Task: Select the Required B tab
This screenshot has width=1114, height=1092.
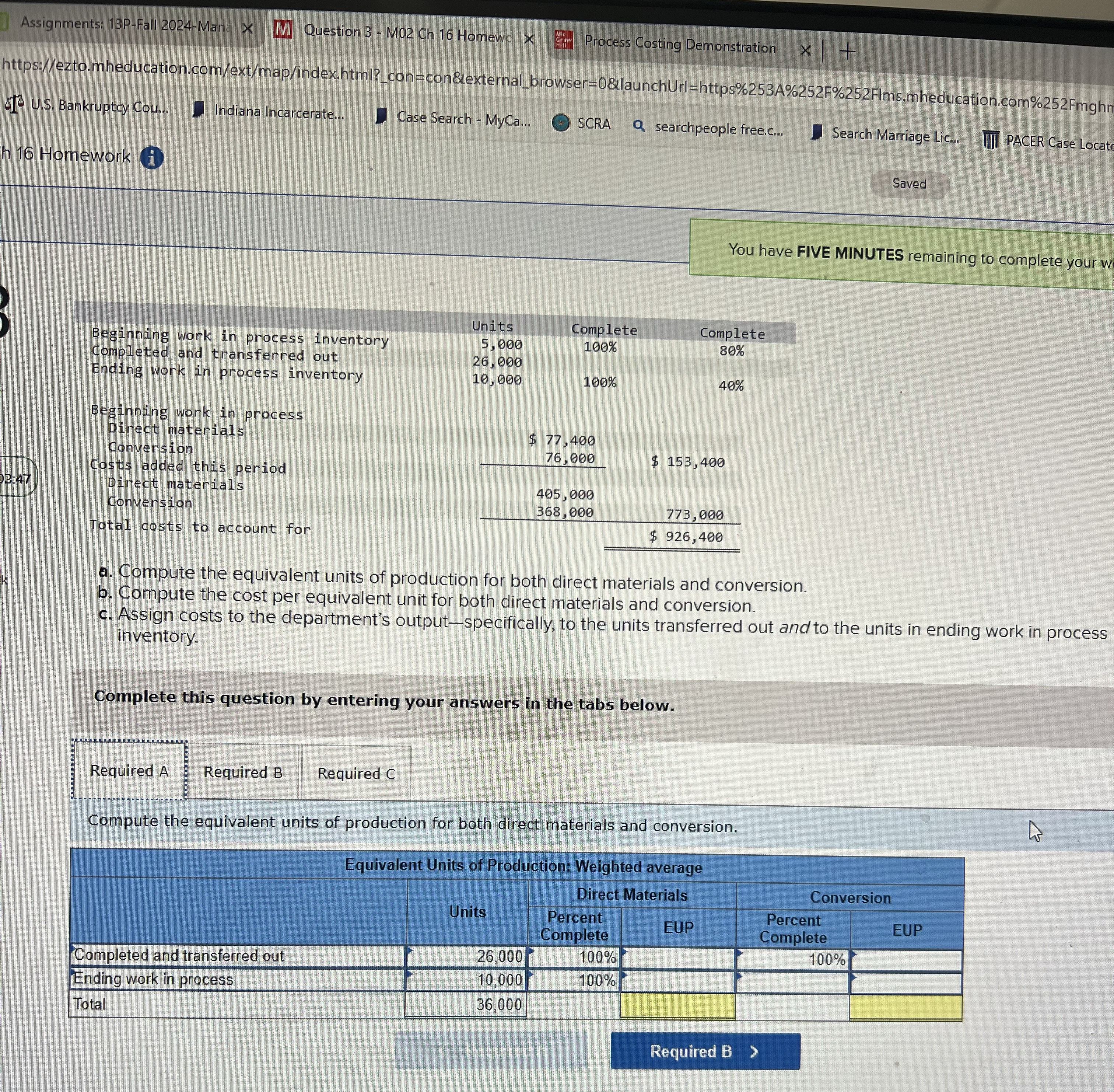Action: coord(243,772)
